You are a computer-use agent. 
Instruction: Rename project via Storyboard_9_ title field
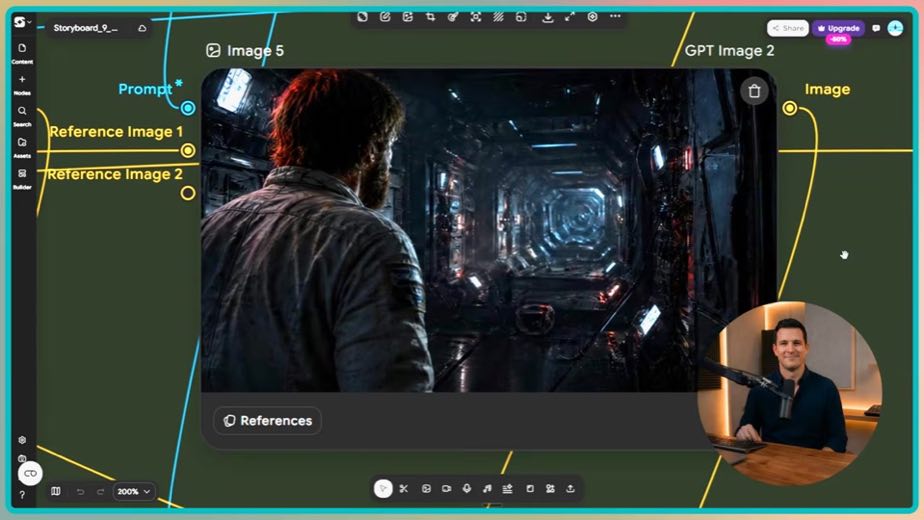coord(85,28)
